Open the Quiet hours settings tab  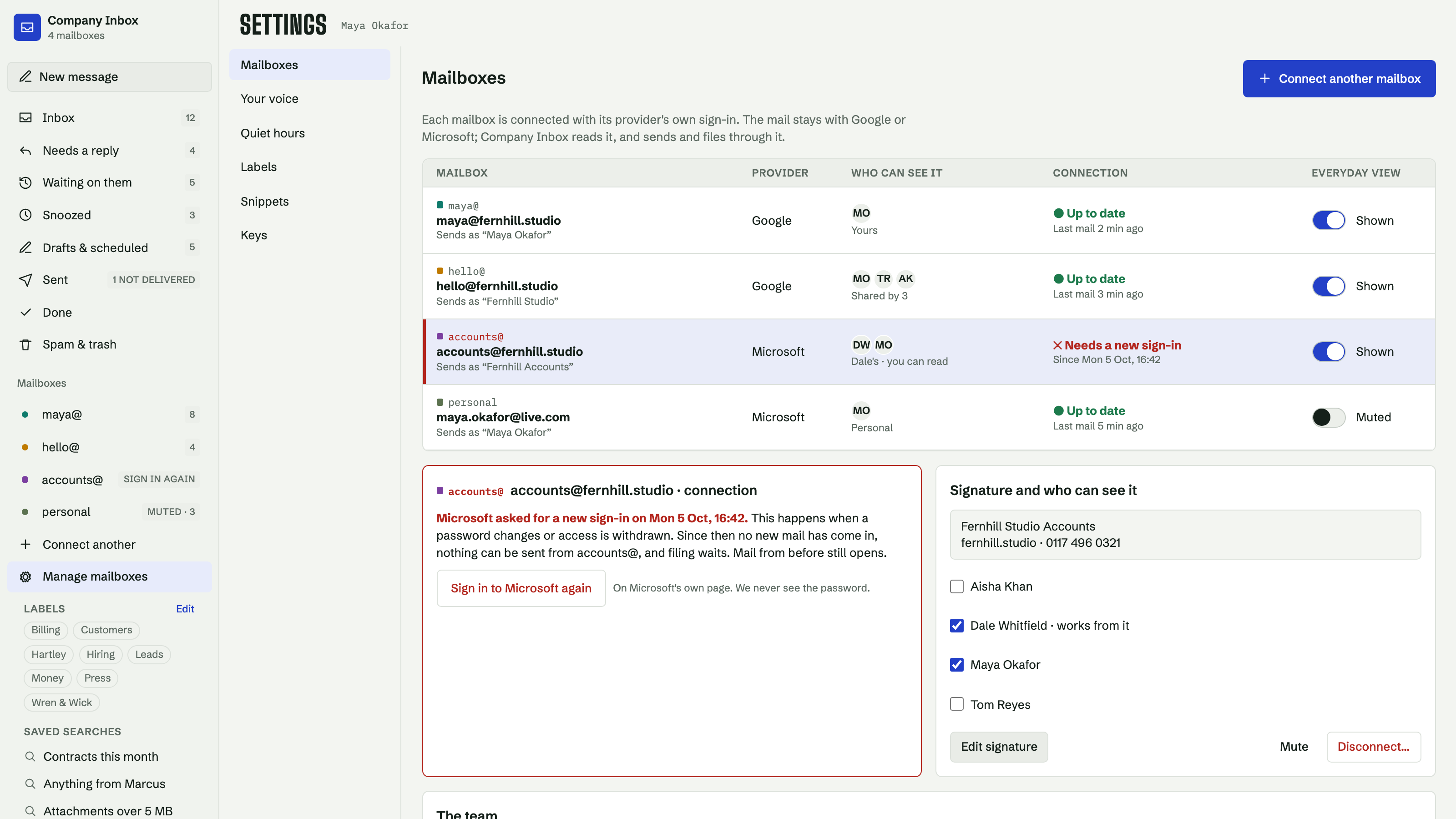tap(310, 133)
